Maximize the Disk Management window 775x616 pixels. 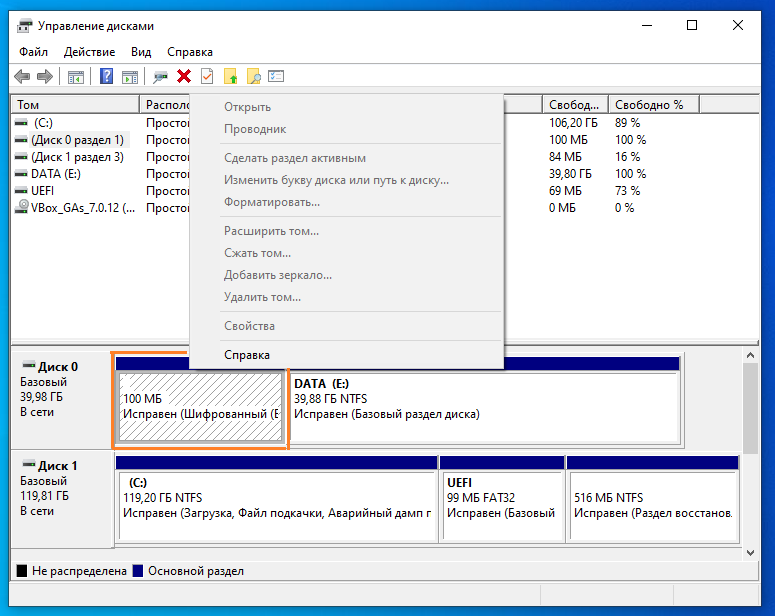pos(692,25)
